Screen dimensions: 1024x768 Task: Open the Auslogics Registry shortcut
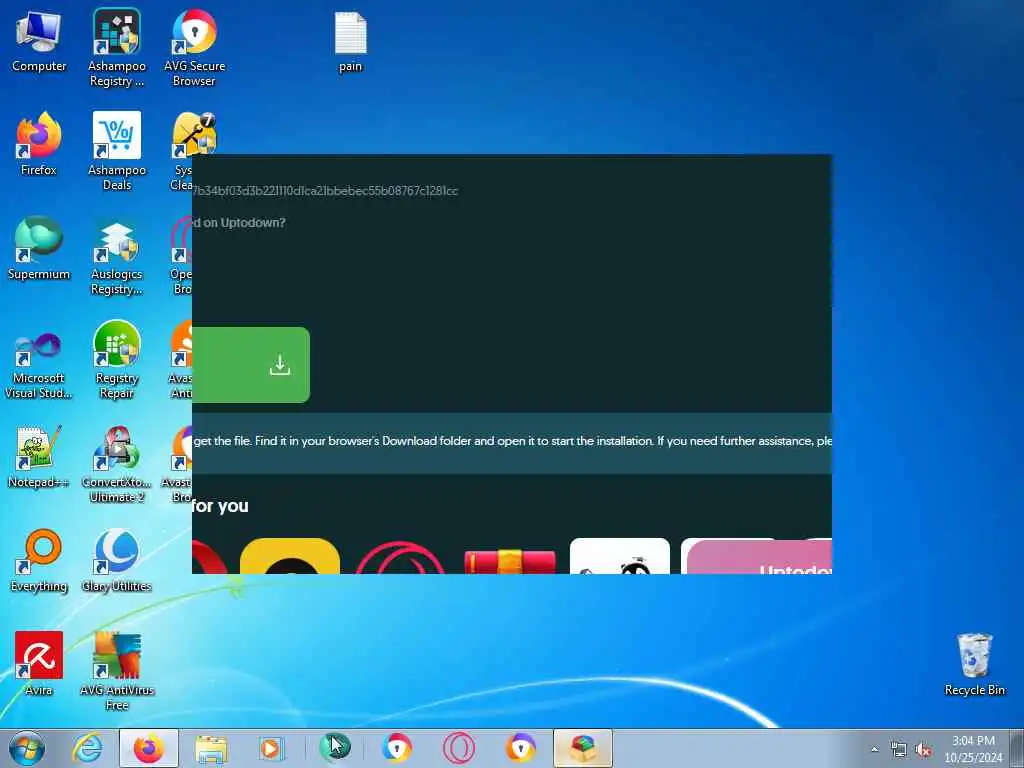(x=116, y=255)
